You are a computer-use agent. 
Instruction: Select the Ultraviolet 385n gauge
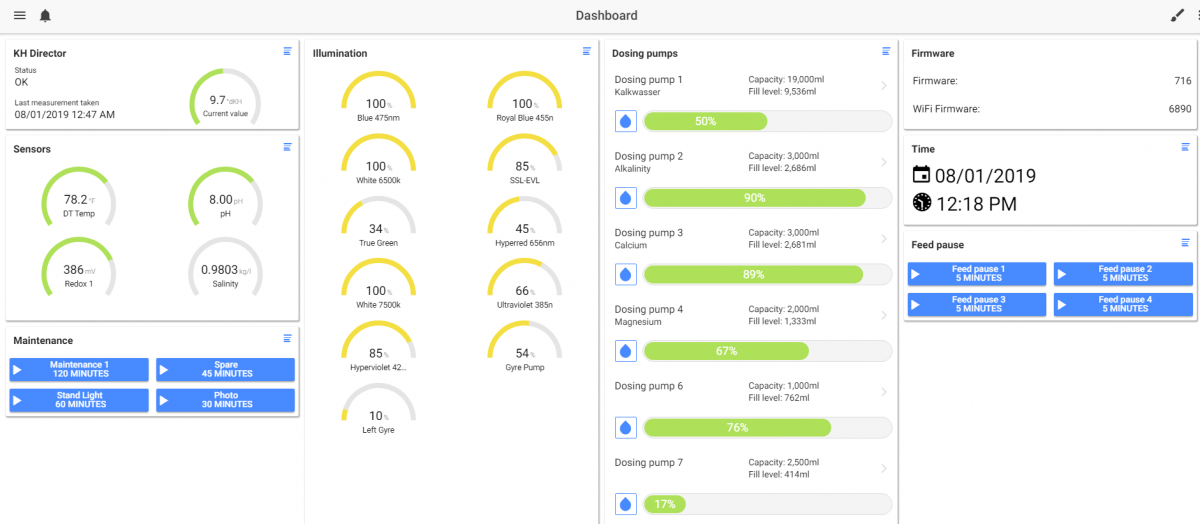(524, 286)
